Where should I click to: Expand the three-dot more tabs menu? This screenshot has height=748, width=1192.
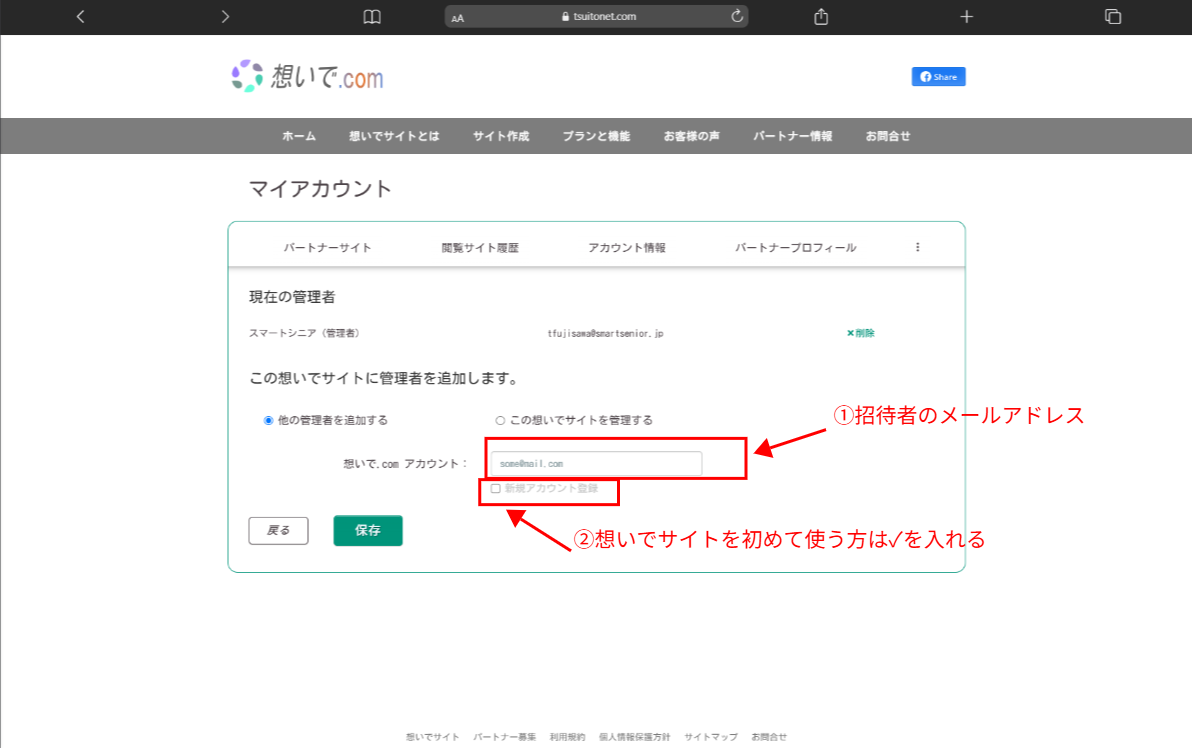pyautogui.click(x=917, y=247)
